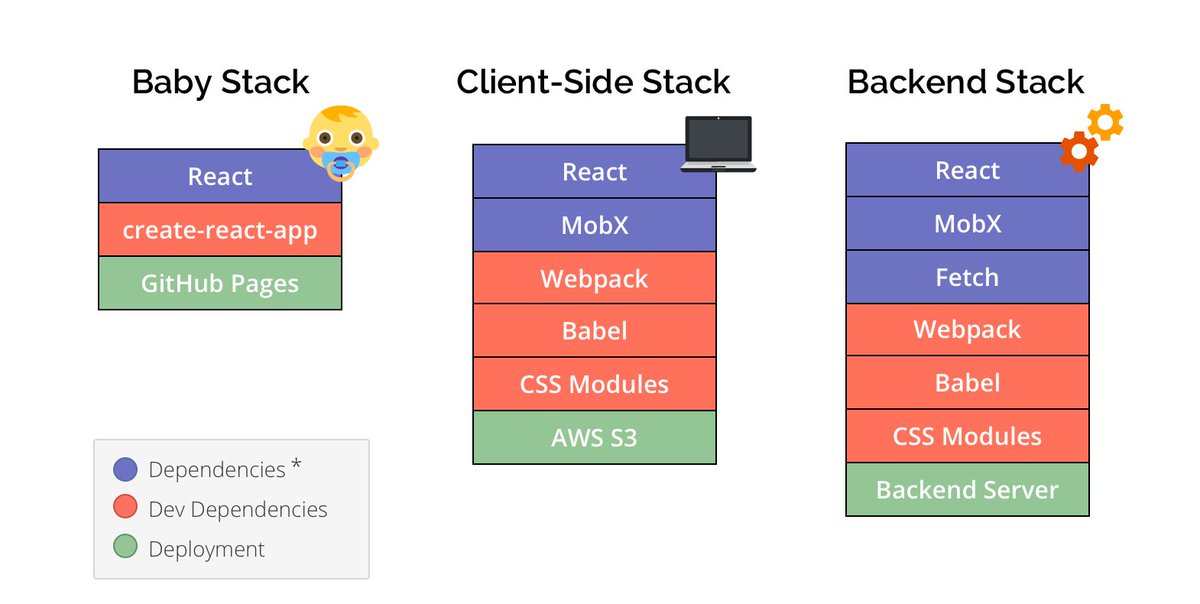Click the Client-Side Stack heading
This screenshot has height=604, width=1200.
[x=593, y=82]
